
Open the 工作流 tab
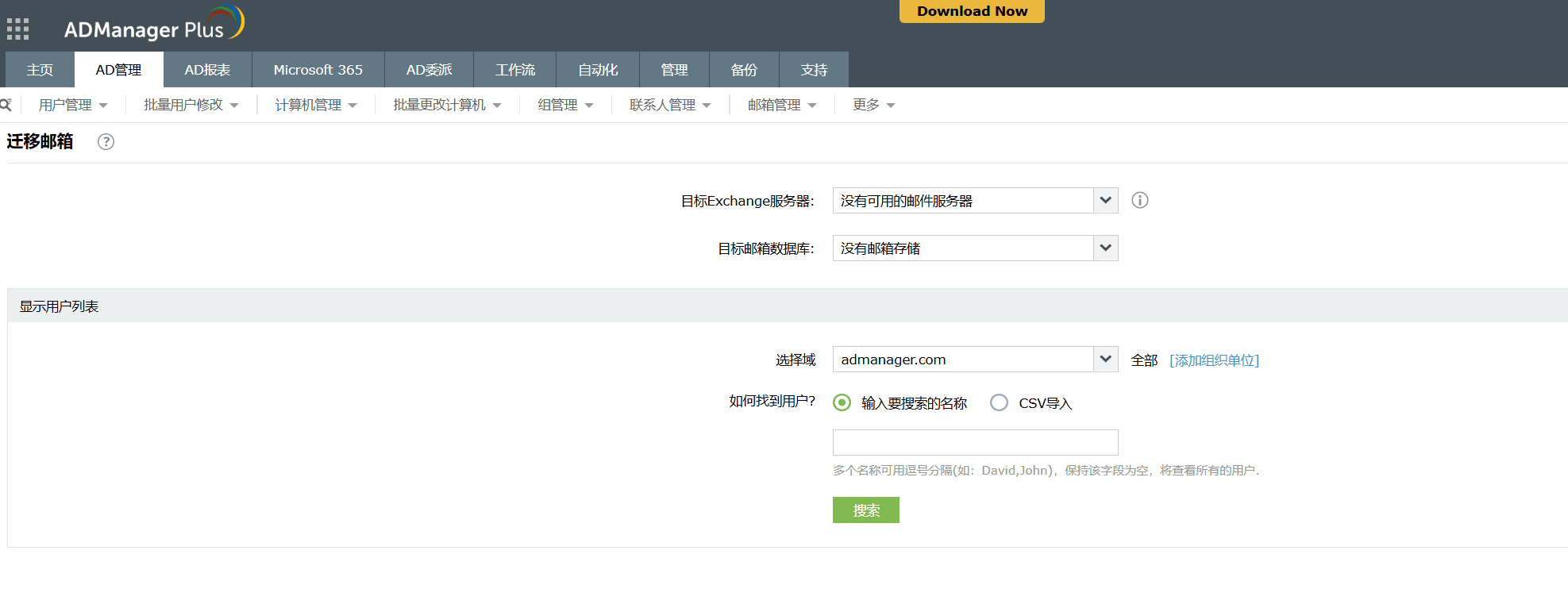(x=514, y=70)
